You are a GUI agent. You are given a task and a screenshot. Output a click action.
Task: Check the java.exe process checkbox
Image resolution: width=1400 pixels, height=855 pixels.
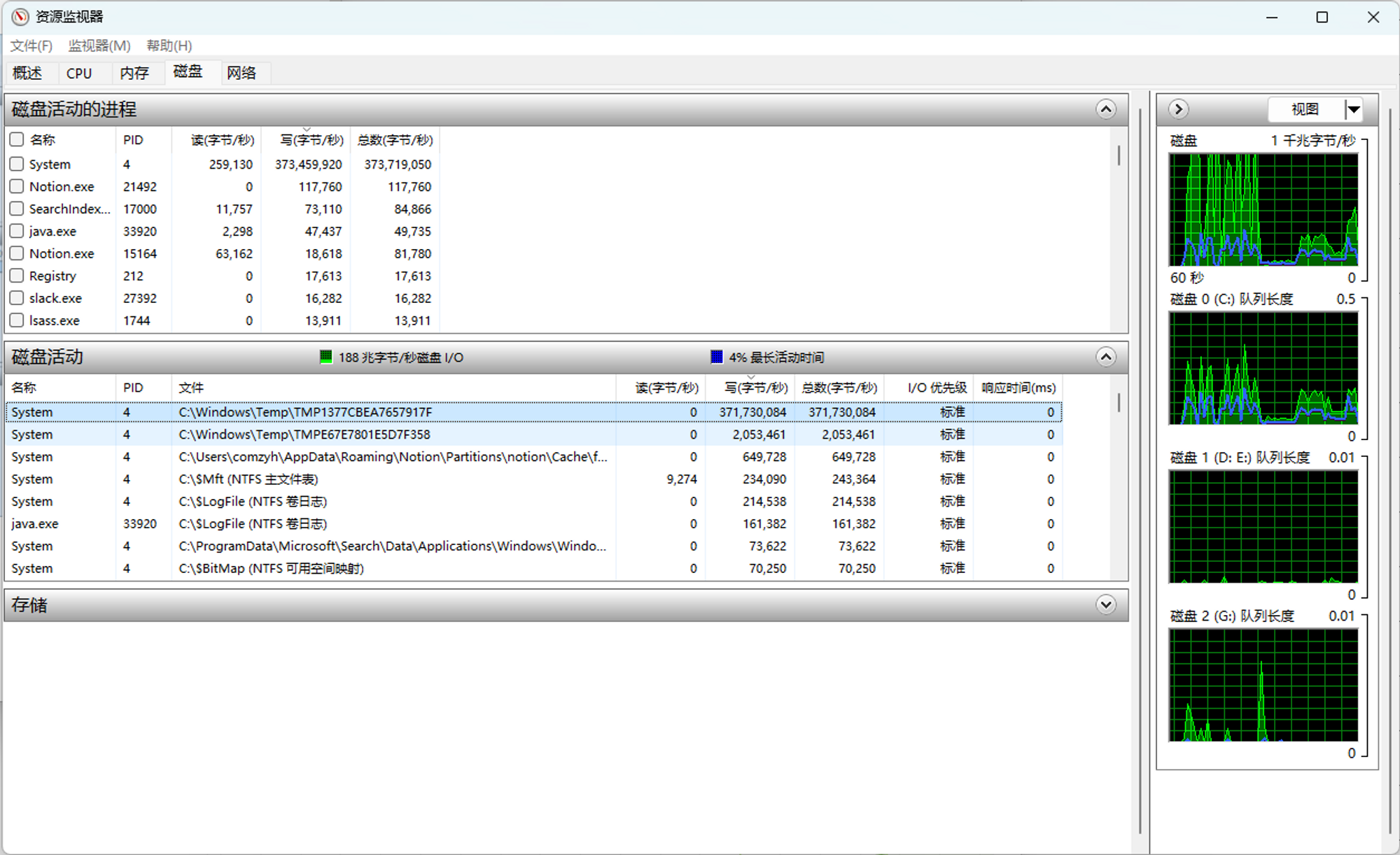click(17, 231)
